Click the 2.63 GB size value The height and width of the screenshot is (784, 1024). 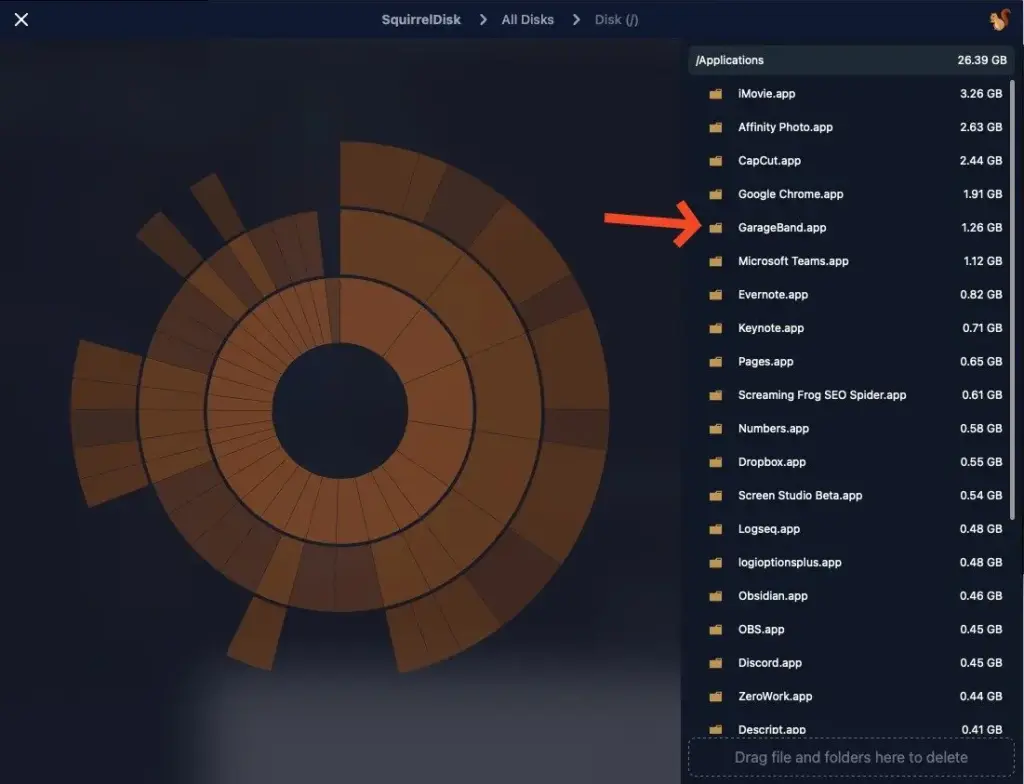pos(981,127)
